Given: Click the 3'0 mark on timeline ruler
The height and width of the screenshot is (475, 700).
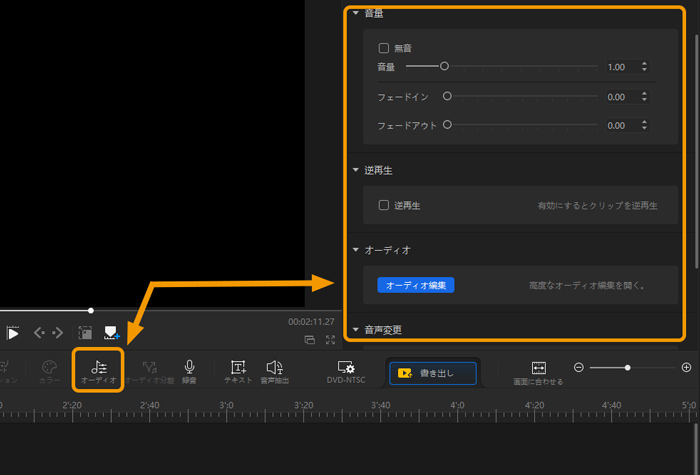Looking at the screenshot, I should pyautogui.click(x=226, y=405).
